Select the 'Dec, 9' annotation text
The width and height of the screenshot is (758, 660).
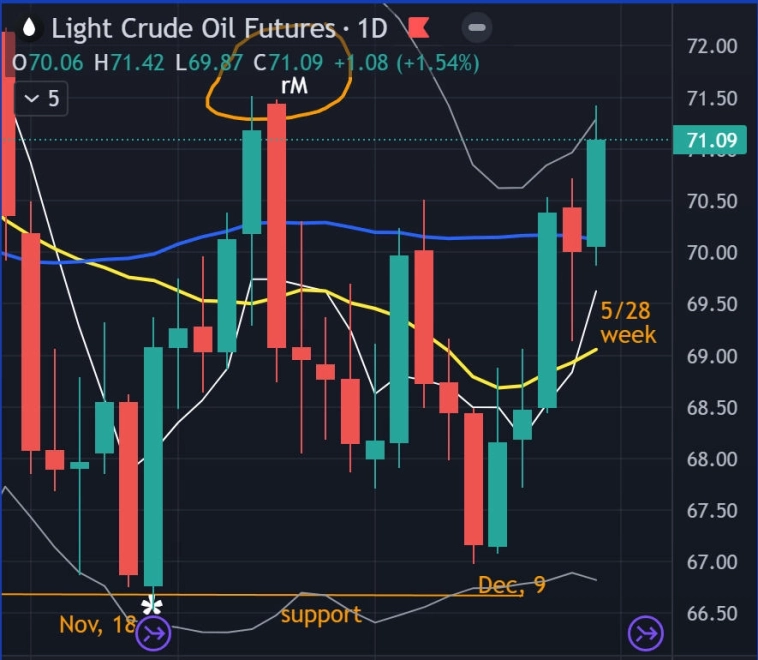point(511,585)
